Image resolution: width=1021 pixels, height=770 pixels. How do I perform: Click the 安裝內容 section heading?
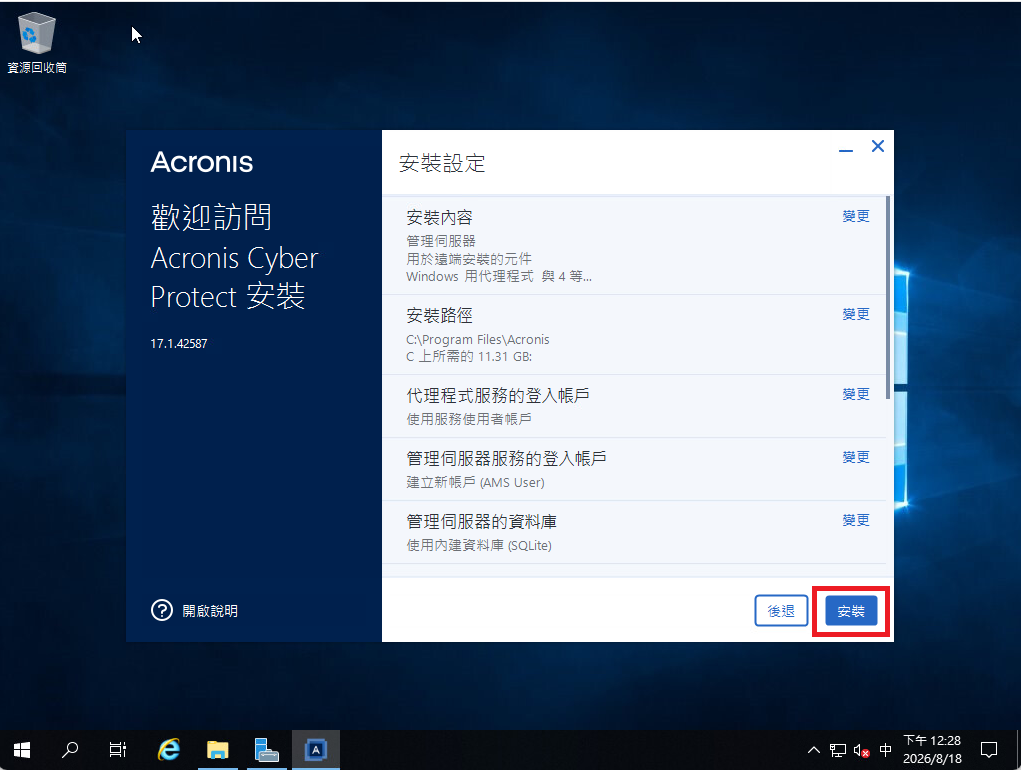(439, 217)
